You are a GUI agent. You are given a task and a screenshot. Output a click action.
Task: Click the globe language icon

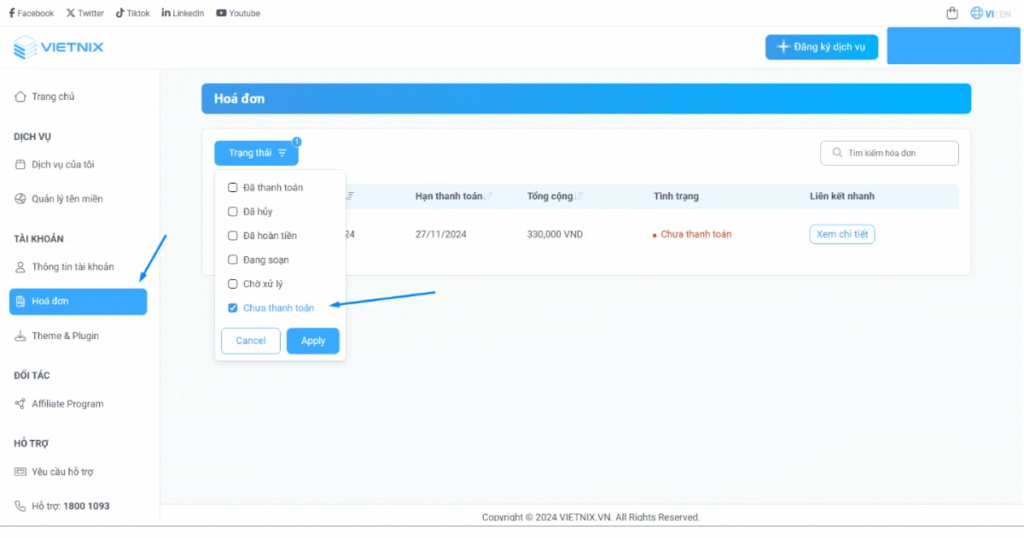(976, 13)
